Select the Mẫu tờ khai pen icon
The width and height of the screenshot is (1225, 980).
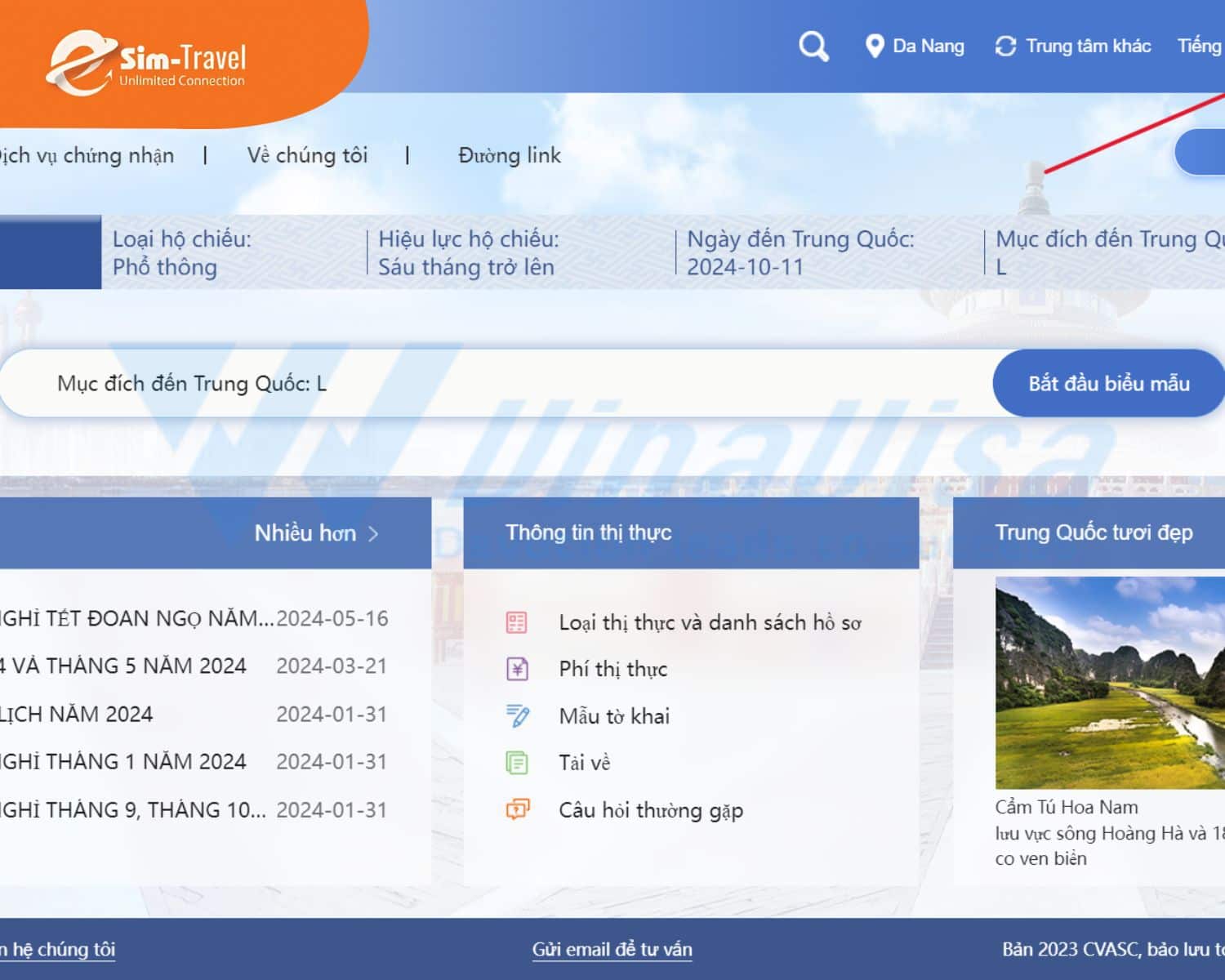(x=517, y=715)
